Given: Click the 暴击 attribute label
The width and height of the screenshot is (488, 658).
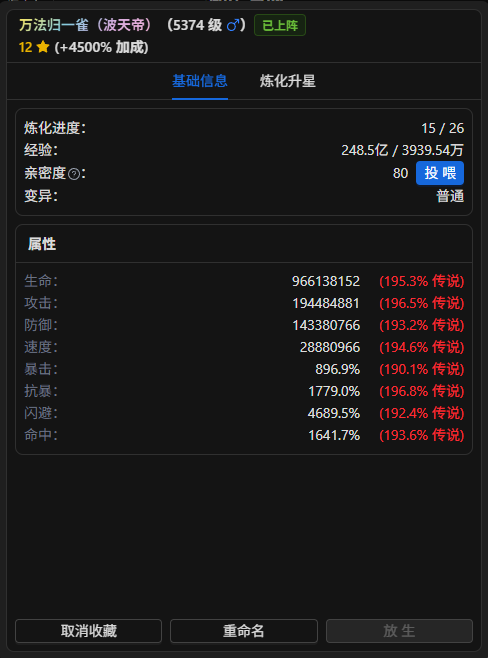Looking at the screenshot, I should pos(41,369).
